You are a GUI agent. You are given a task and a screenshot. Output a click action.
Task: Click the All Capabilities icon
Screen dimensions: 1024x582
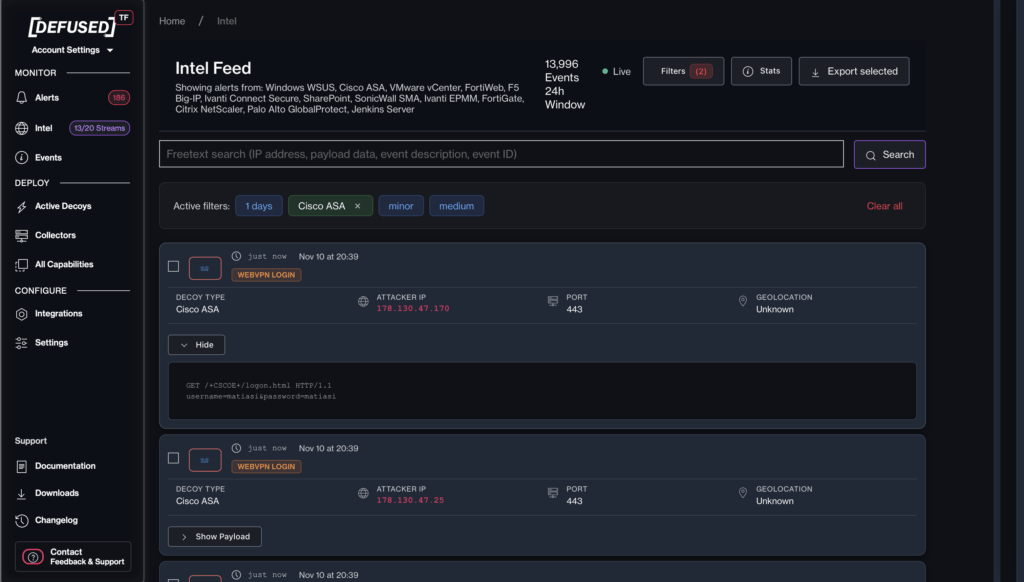(22, 264)
